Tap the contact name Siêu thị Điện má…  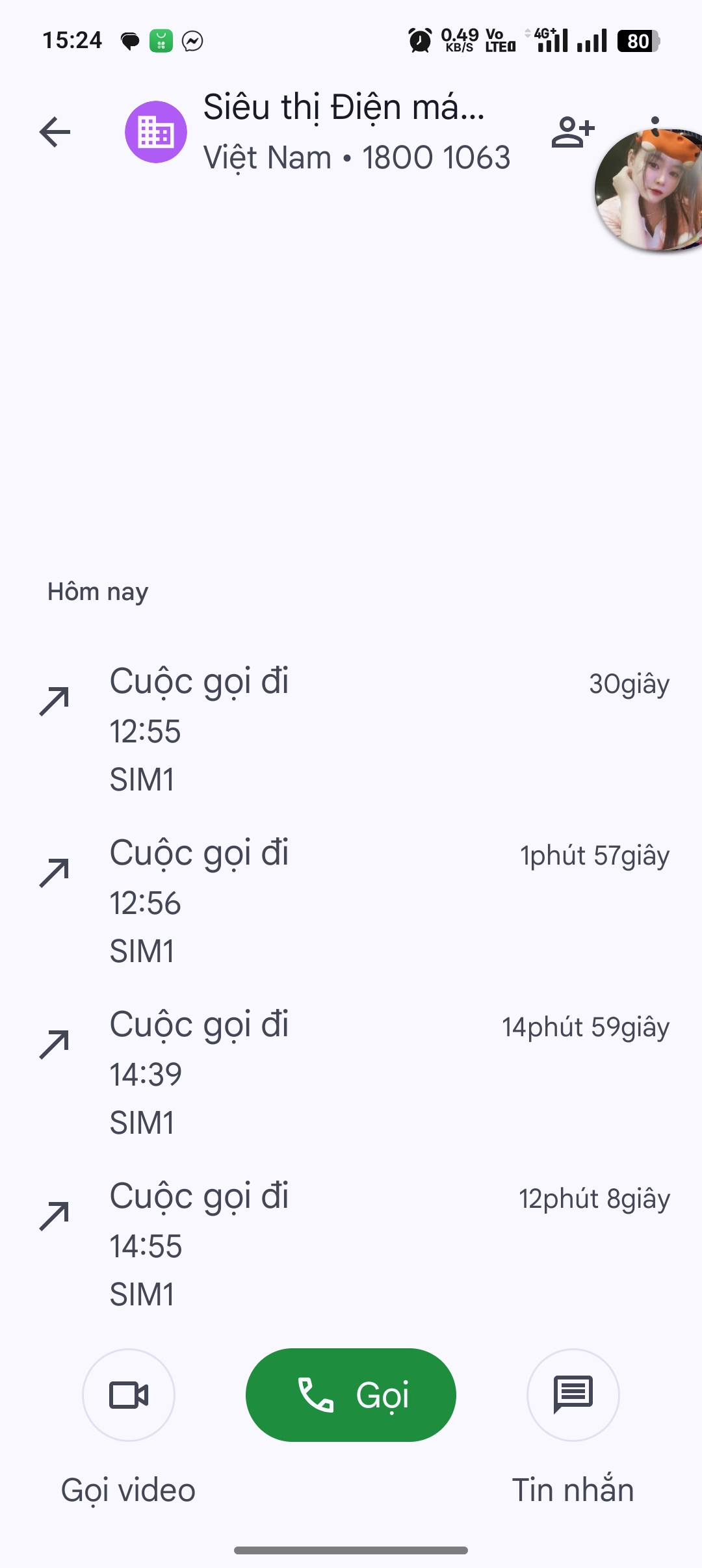click(344, 107)
